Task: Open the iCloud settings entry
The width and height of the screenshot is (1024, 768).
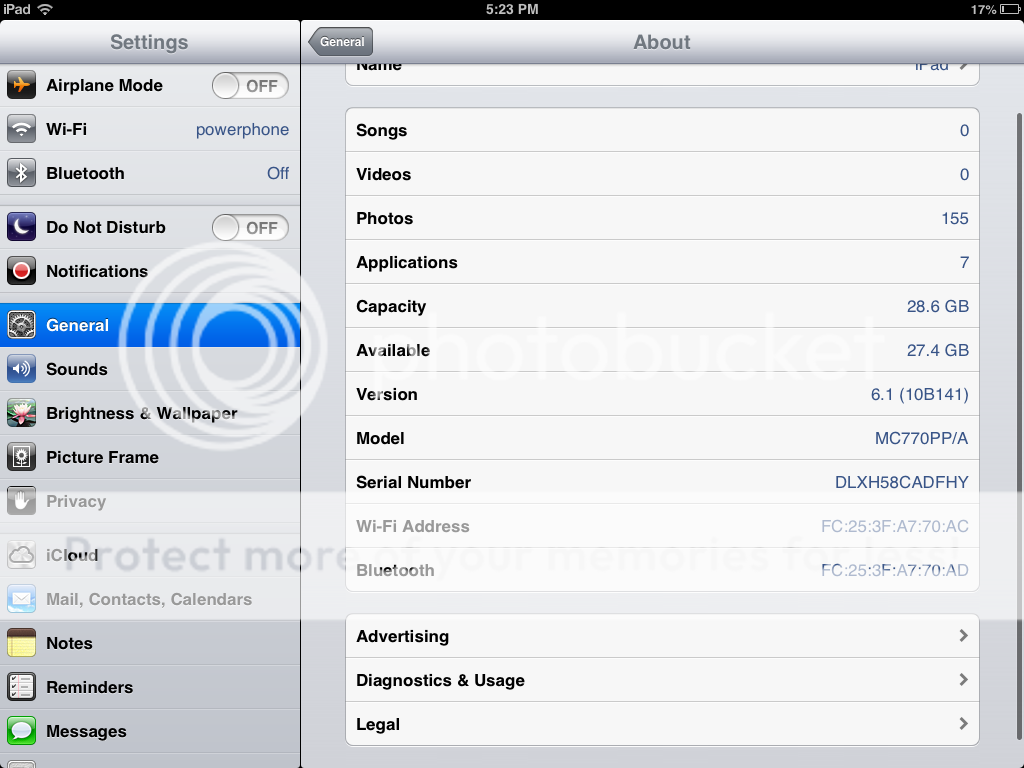Action: point(150,555)
